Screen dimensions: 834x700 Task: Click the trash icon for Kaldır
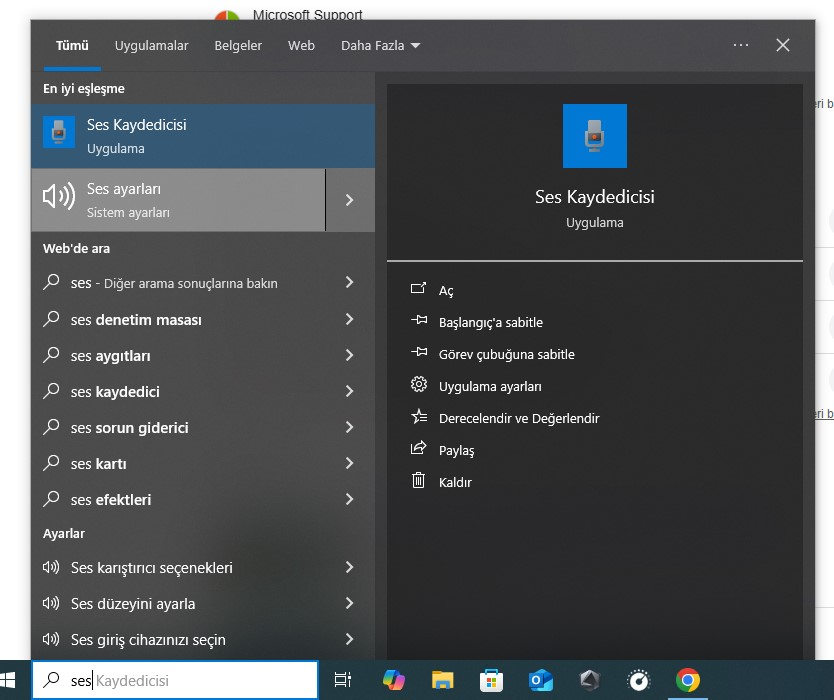tap(419, 480)
